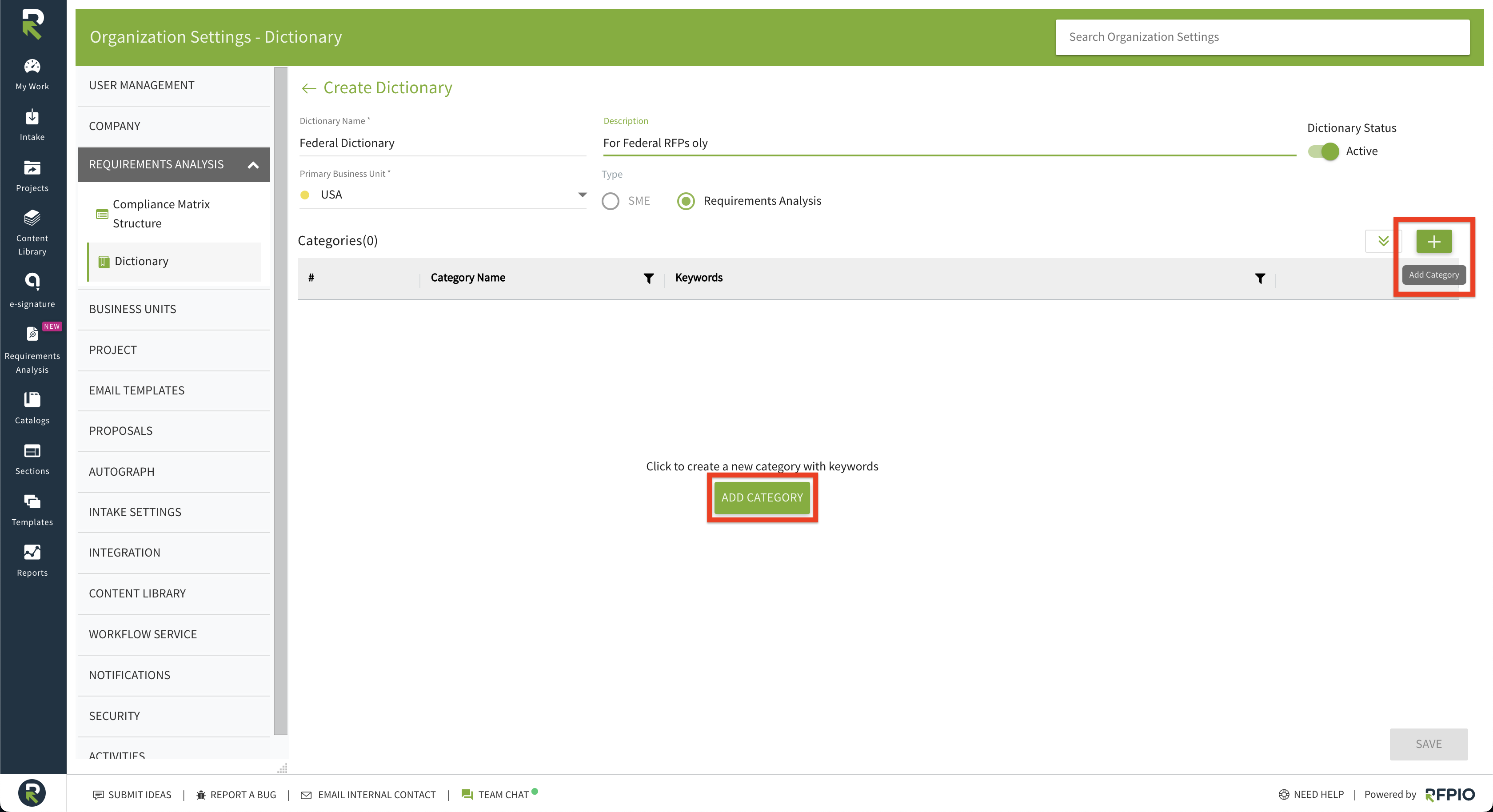Click the Compliance Matrix Structure icon
Image resolution: width=1493 pixels, height=812 pixels.
(x=102, y=214)
